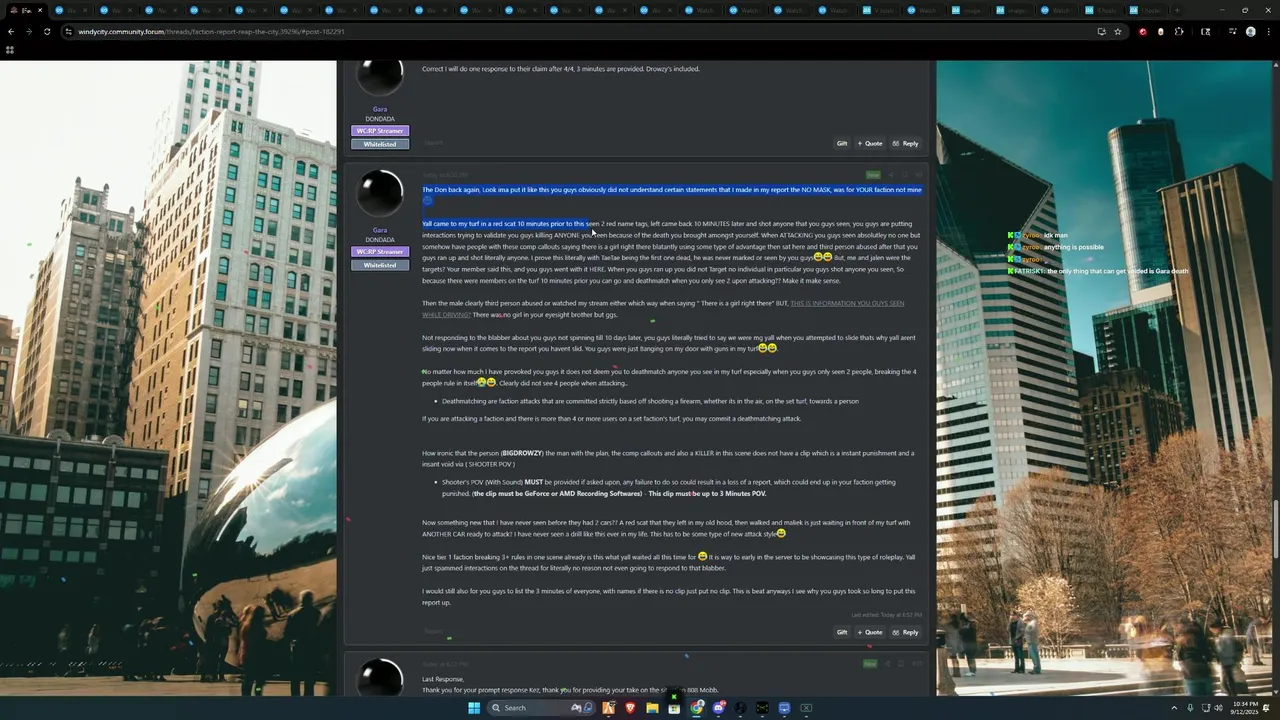View site information icon in address bar
The height and width of the screenshot is (720, 1280).
click(68, 31)
